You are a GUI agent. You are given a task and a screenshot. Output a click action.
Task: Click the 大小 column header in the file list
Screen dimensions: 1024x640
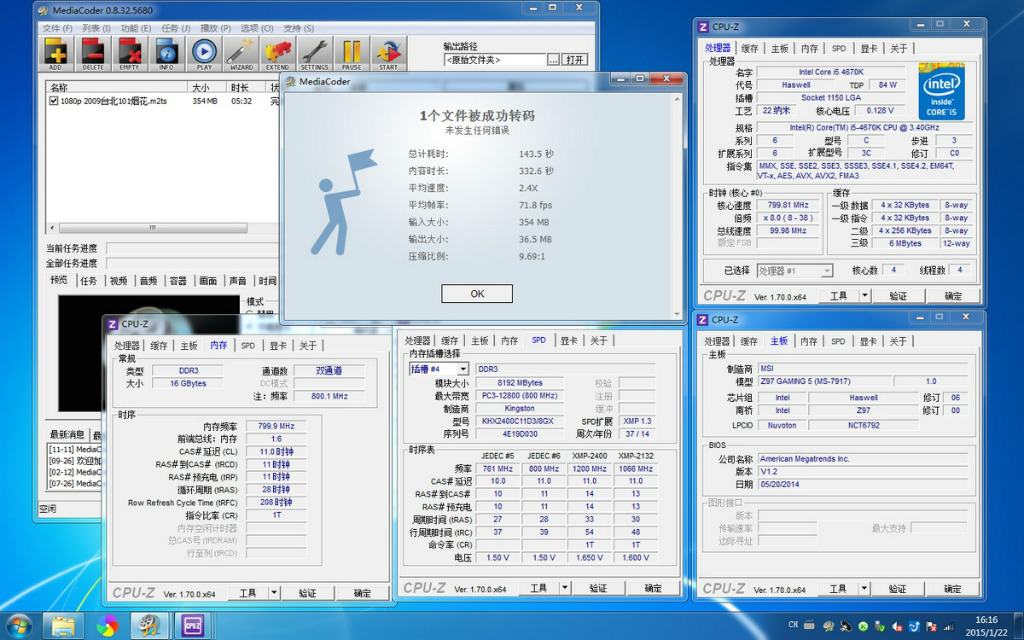pyautogui.click(x=208, y=88)
